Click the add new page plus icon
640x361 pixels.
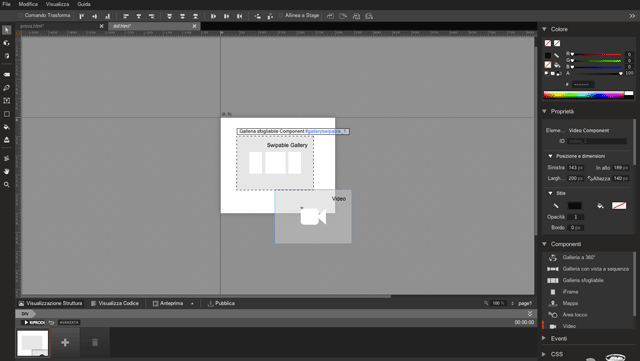point(65,342)
